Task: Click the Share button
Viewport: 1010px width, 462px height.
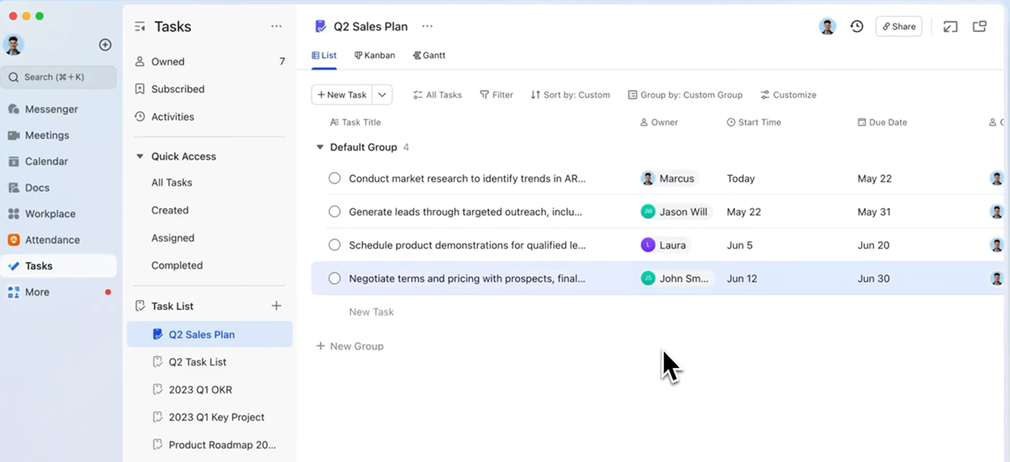Action: point(898,27)
